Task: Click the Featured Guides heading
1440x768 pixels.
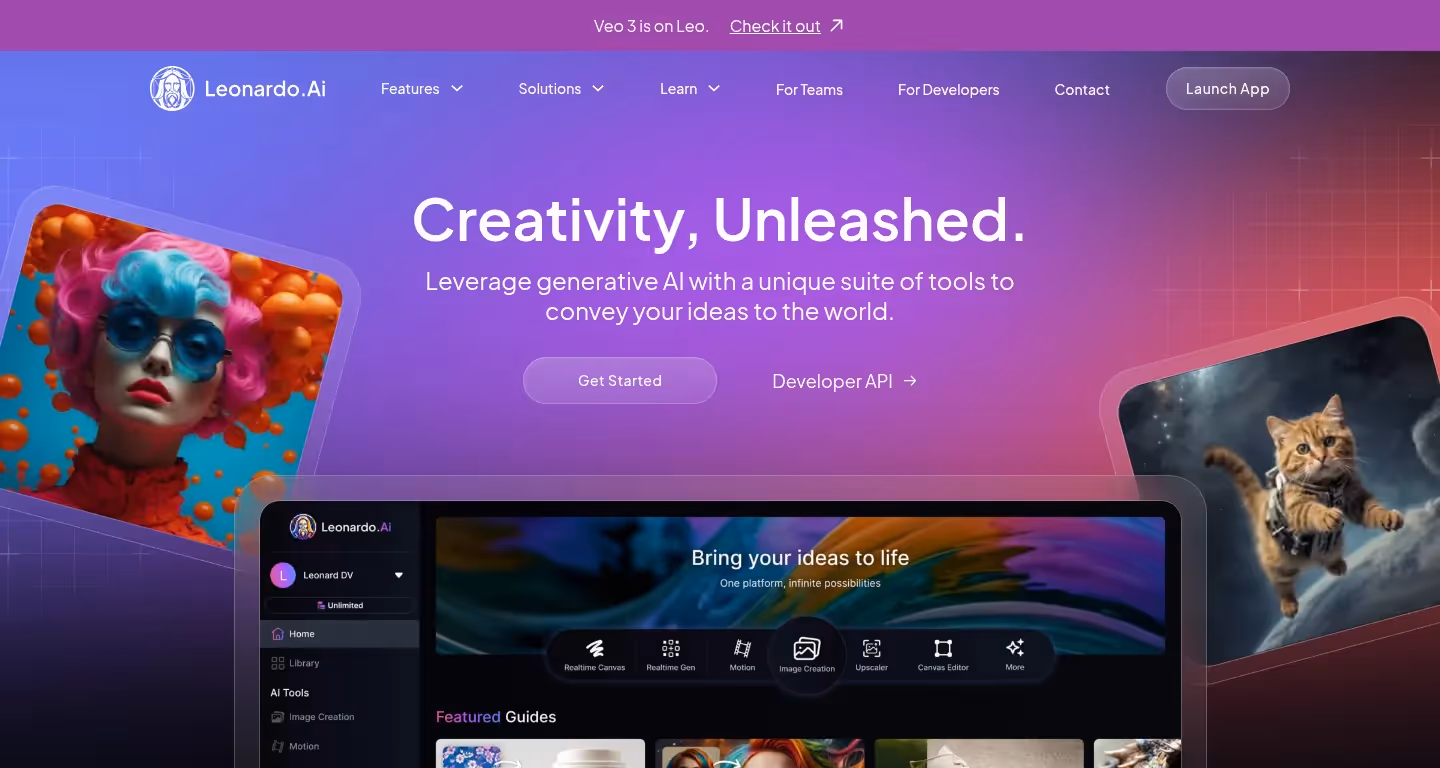Action: click(x=496, y=717)
